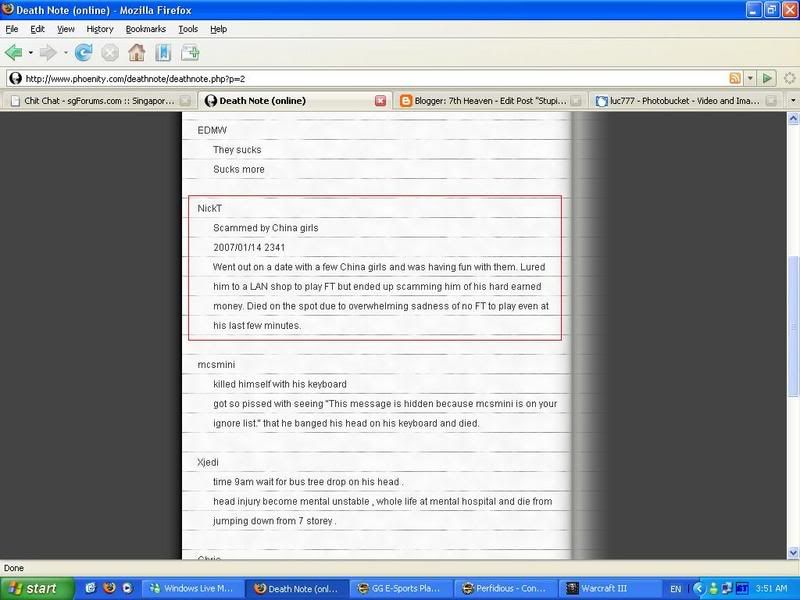Open the list all tabs dropdown
The image size is (800, 600).
tap(792, 101)
